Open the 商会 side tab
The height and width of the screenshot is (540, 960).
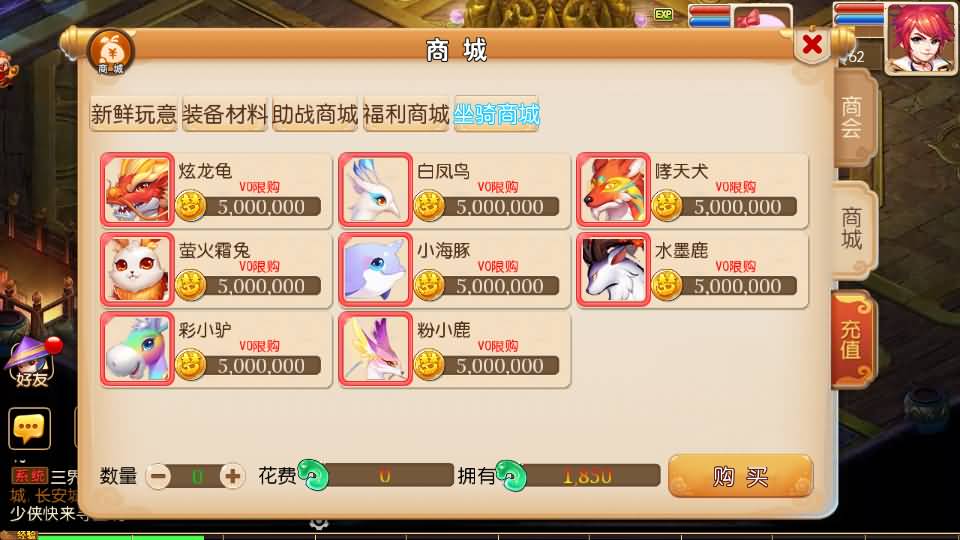coord(853,118)
